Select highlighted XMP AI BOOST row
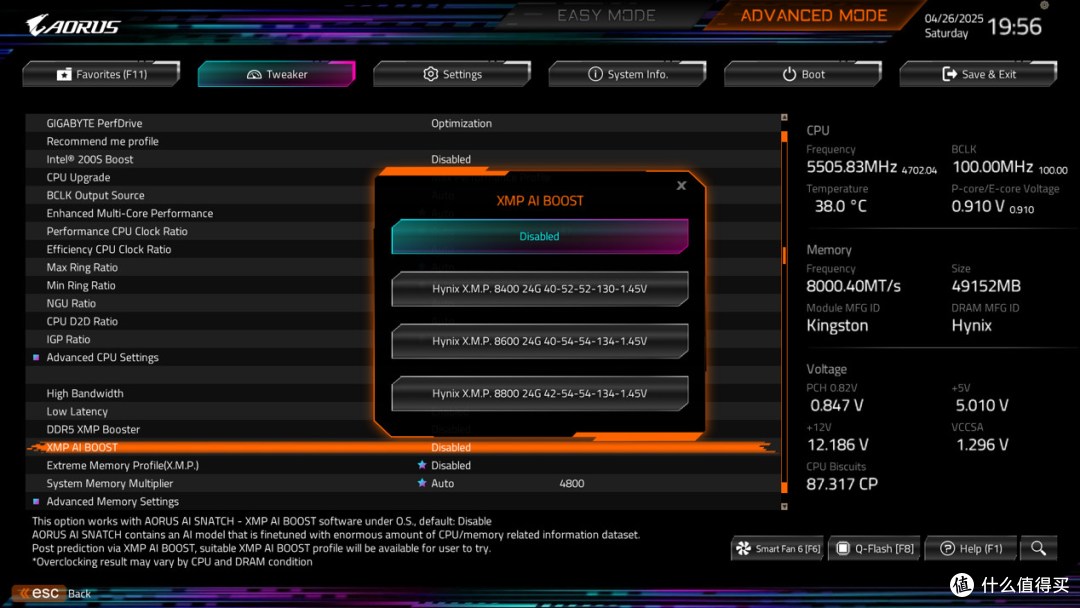The width and height of the screenshot is (1080, 608). click(x=403, y=447)
